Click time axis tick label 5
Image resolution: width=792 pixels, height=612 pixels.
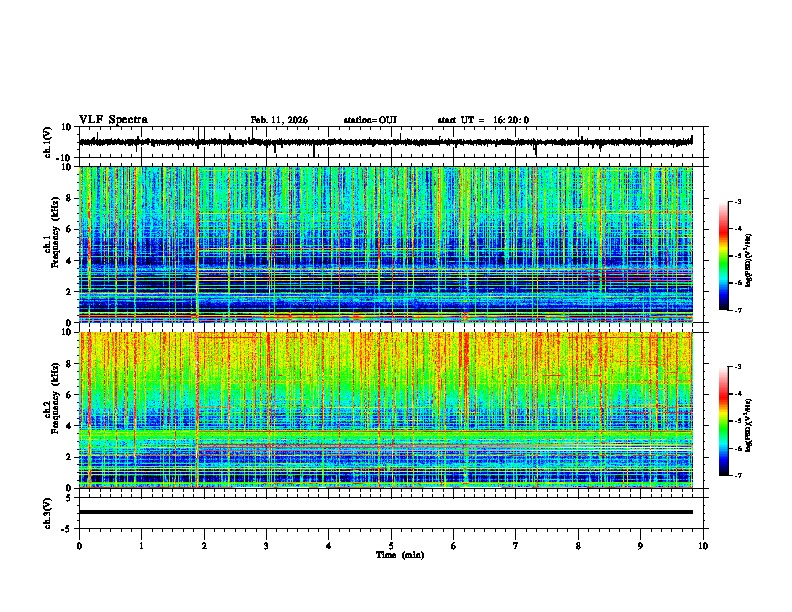[x=391, y=546]
